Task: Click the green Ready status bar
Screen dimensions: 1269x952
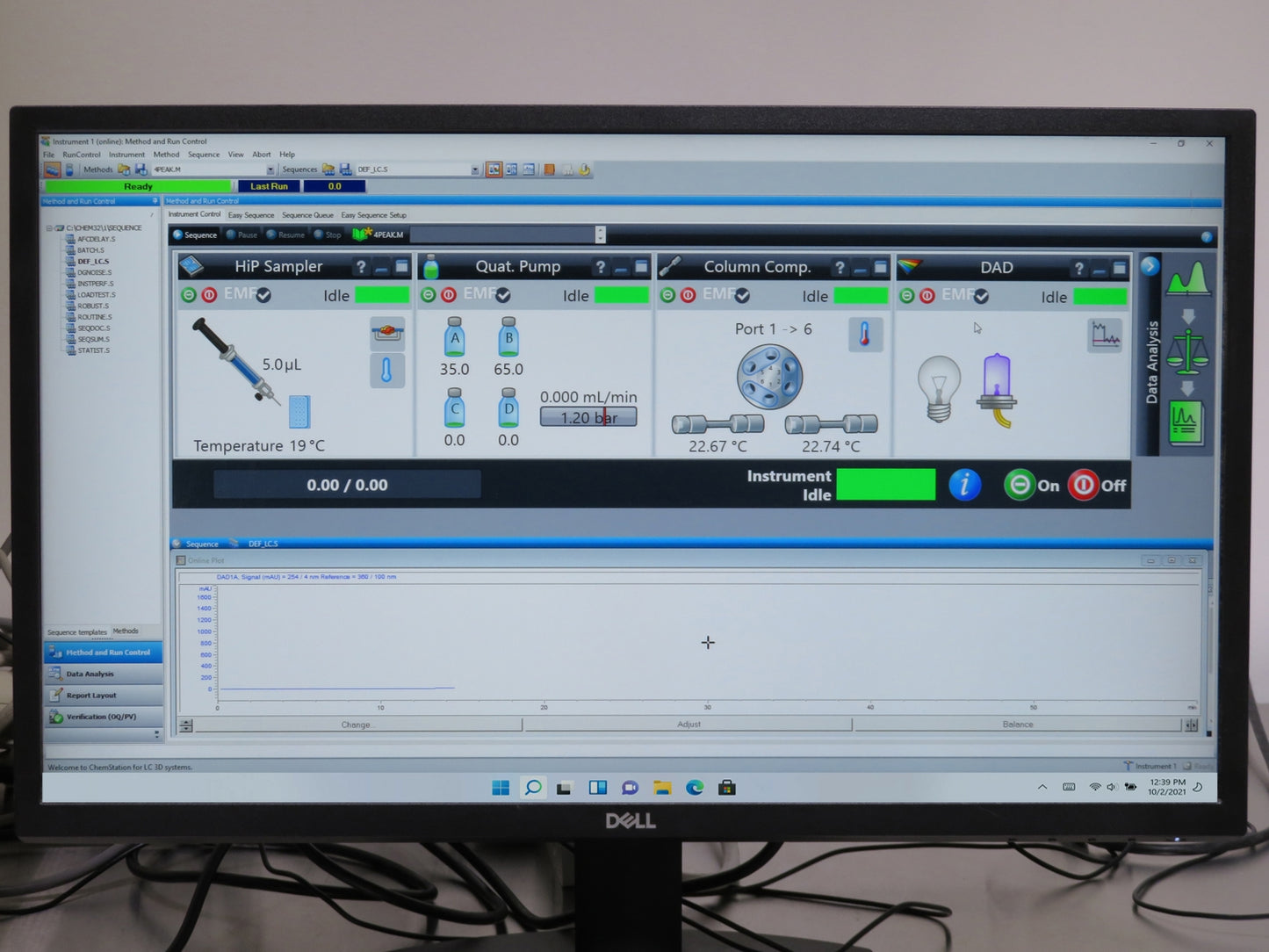Action: pyautogui.click(x=138, y=186)
